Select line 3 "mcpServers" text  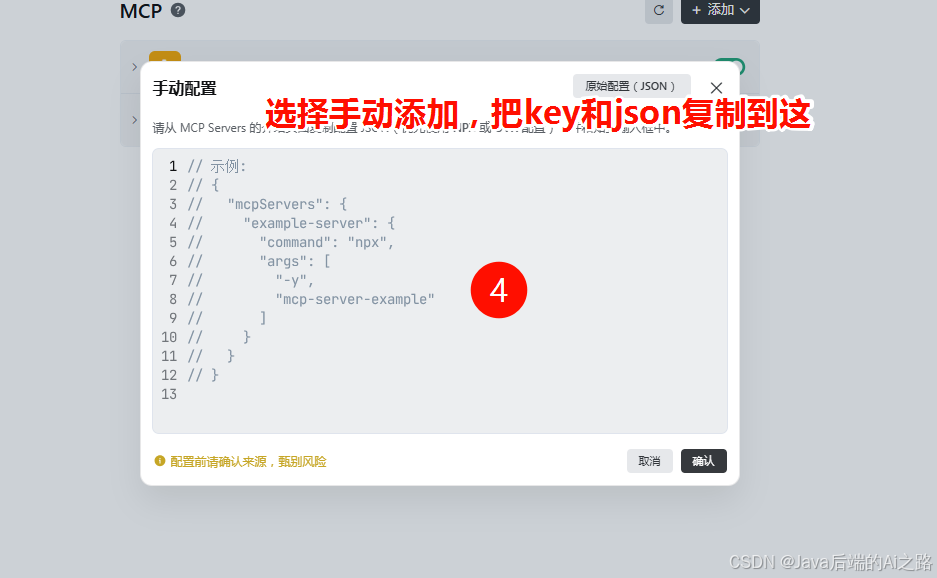pos(275,204)
